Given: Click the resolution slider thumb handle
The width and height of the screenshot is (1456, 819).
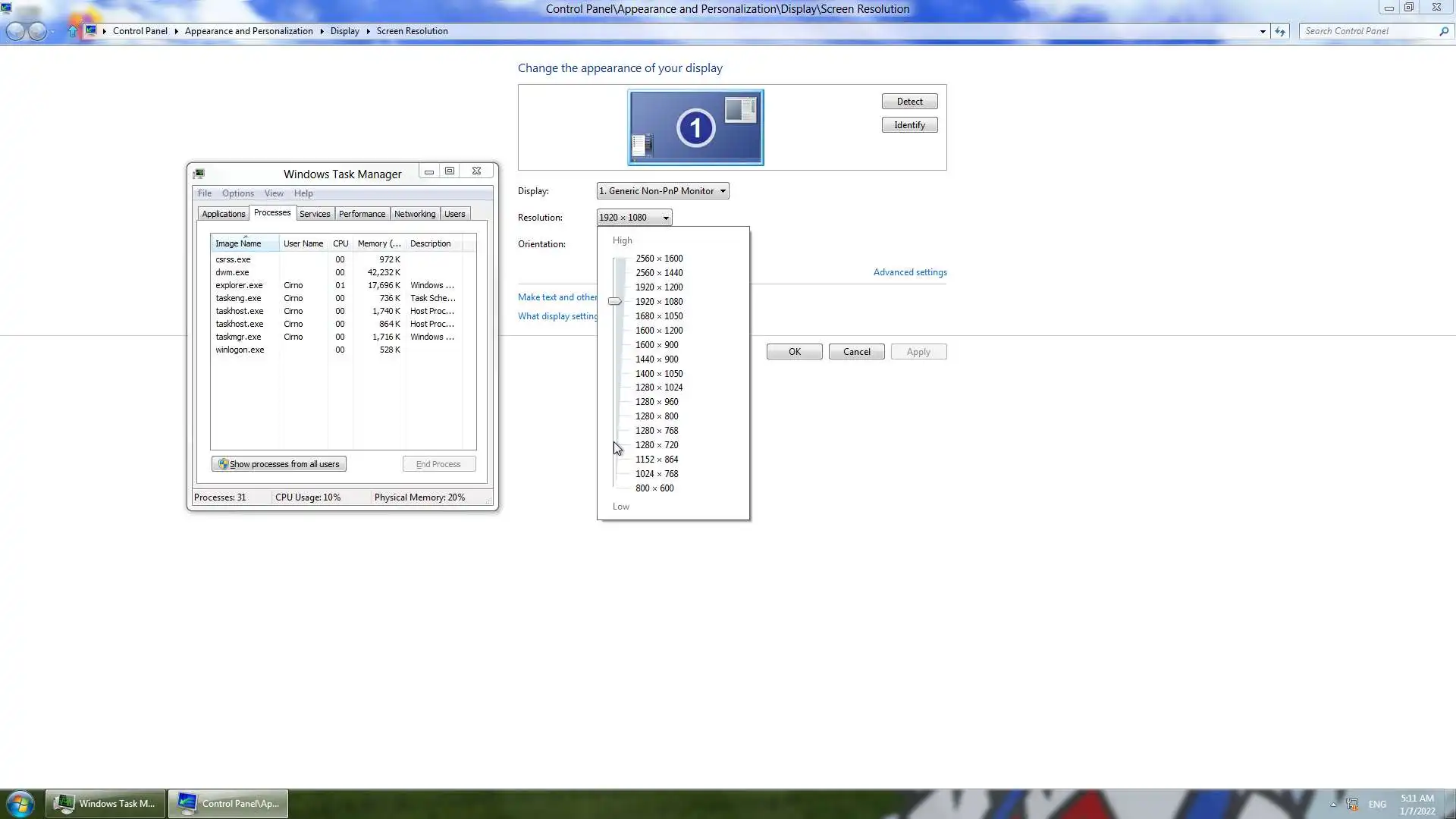Looking at the screenshot, I should click(615, 302).
